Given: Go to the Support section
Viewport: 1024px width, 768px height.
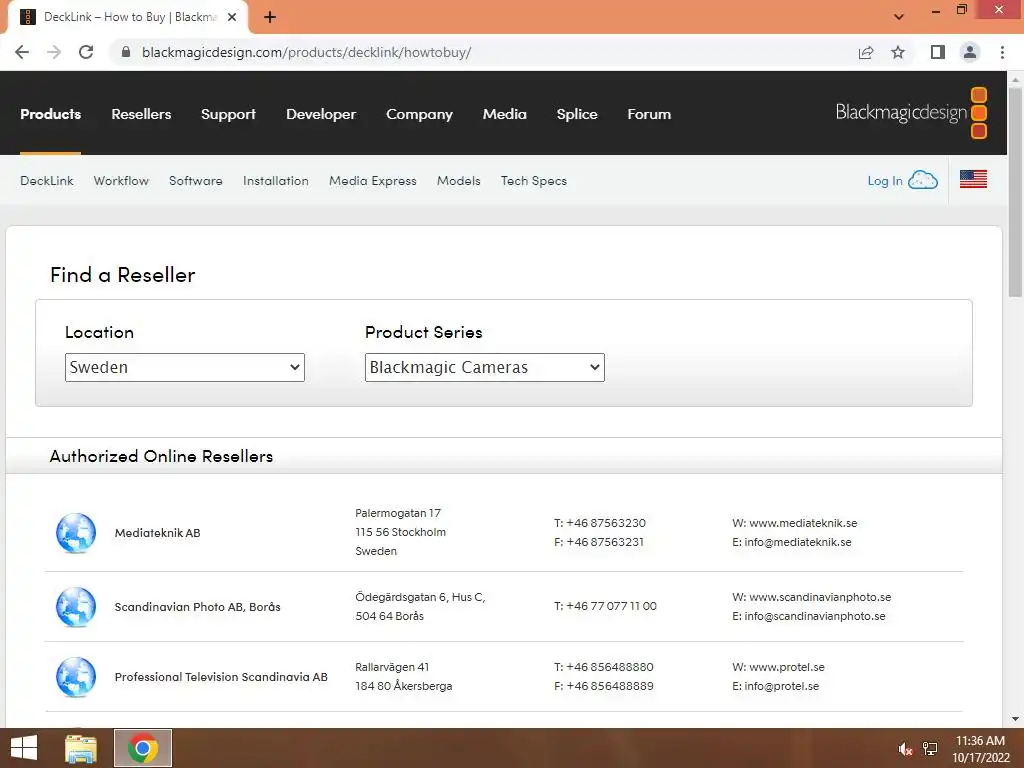Looking at the screenshot, I should (229, 114).
